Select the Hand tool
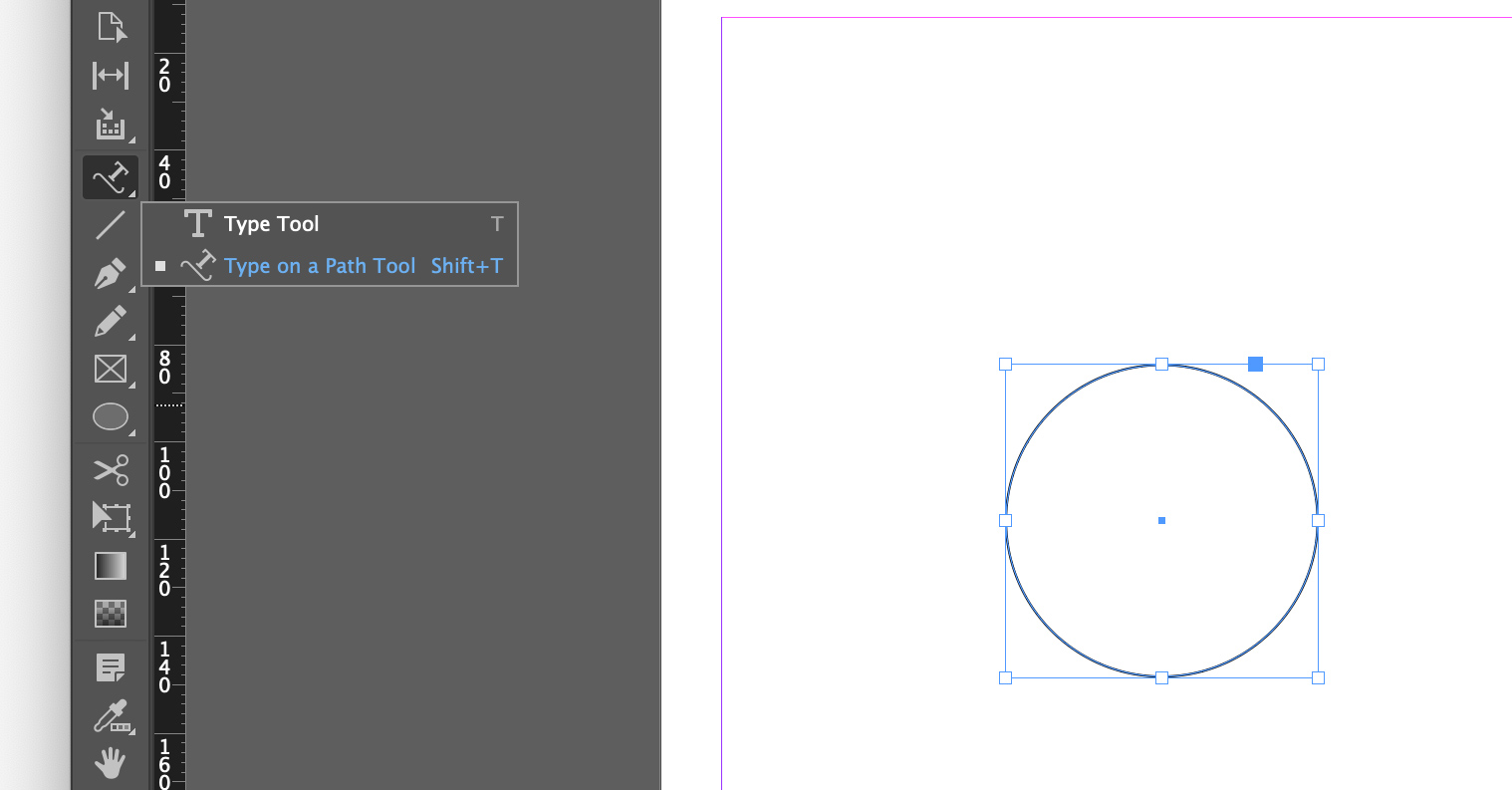 pyautogui.click(x=111, y=764)
